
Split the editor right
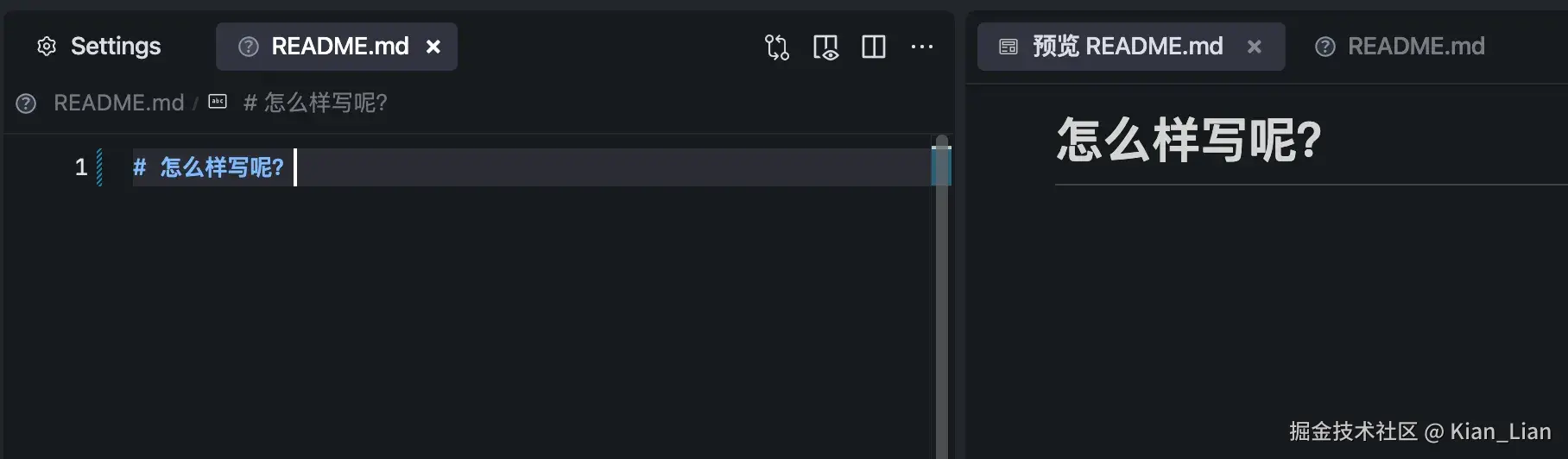click(874, 47)
